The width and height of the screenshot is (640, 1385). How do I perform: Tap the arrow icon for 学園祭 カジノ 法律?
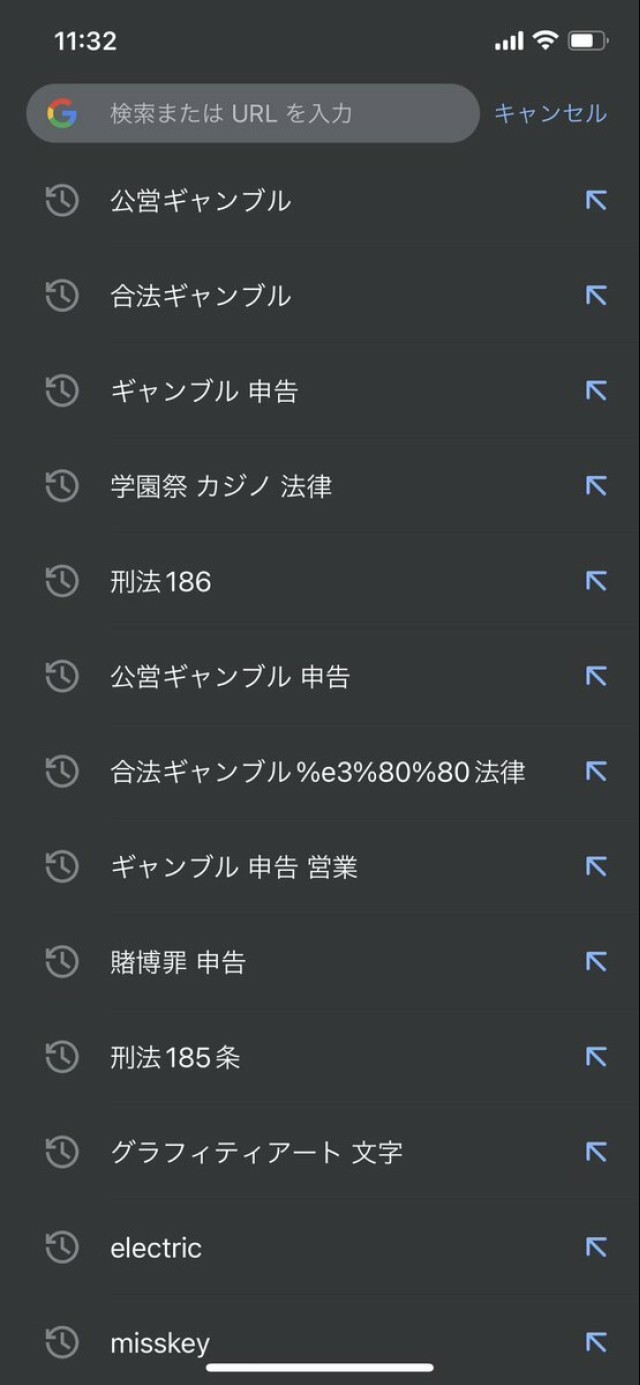[x=596, y=487]
